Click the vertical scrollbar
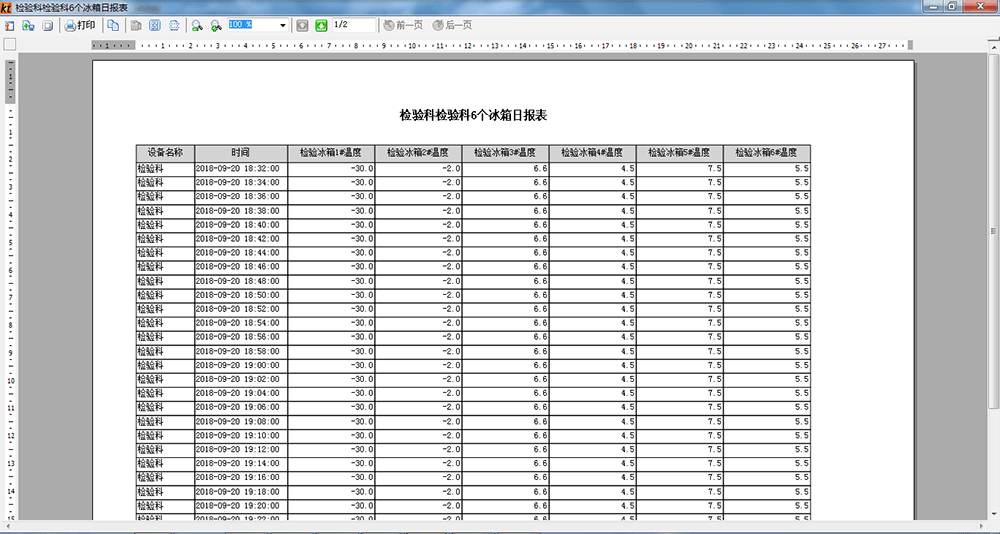 [994, 233]
